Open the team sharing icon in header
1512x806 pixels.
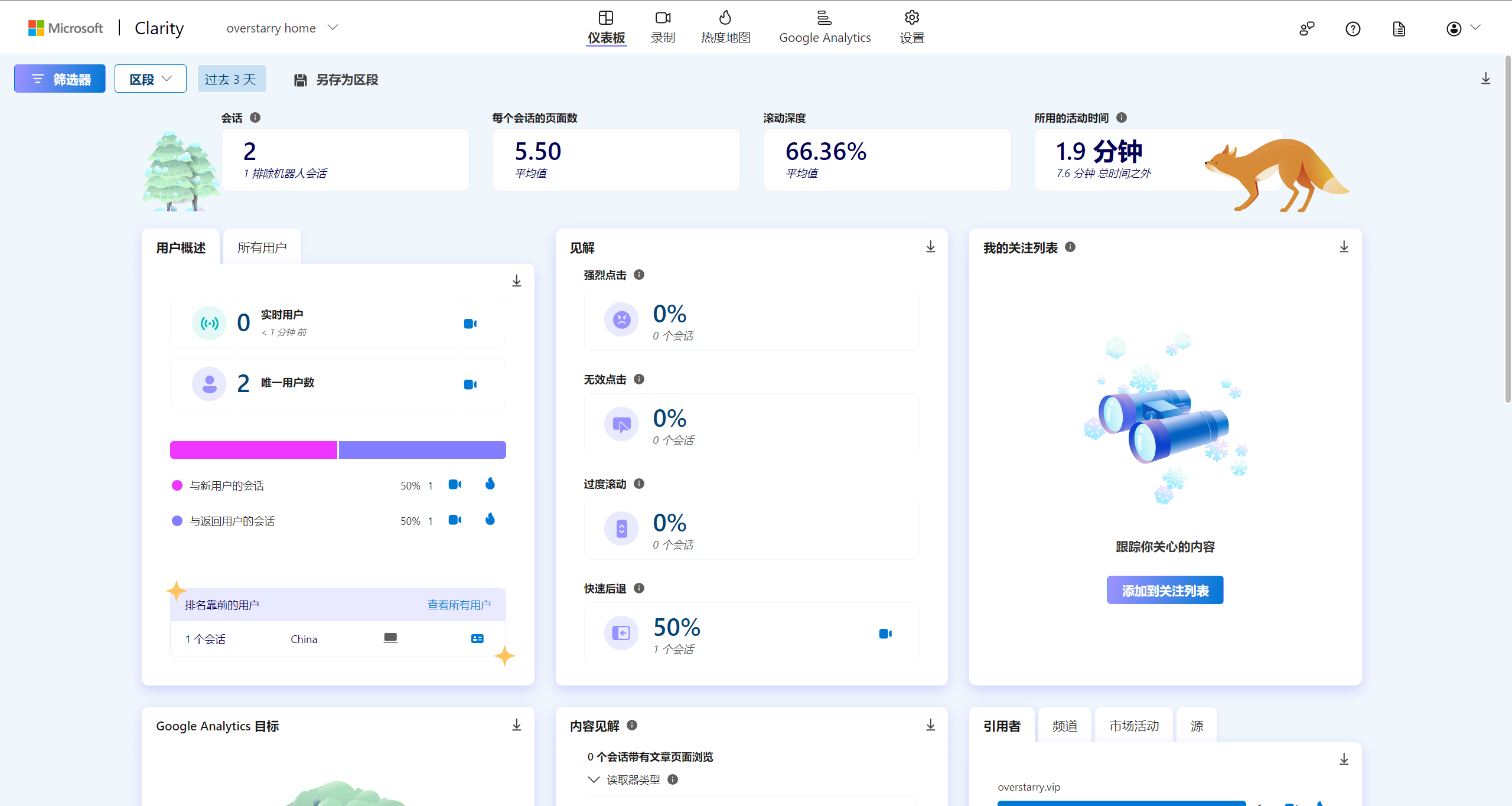(x=1306, y=28)
